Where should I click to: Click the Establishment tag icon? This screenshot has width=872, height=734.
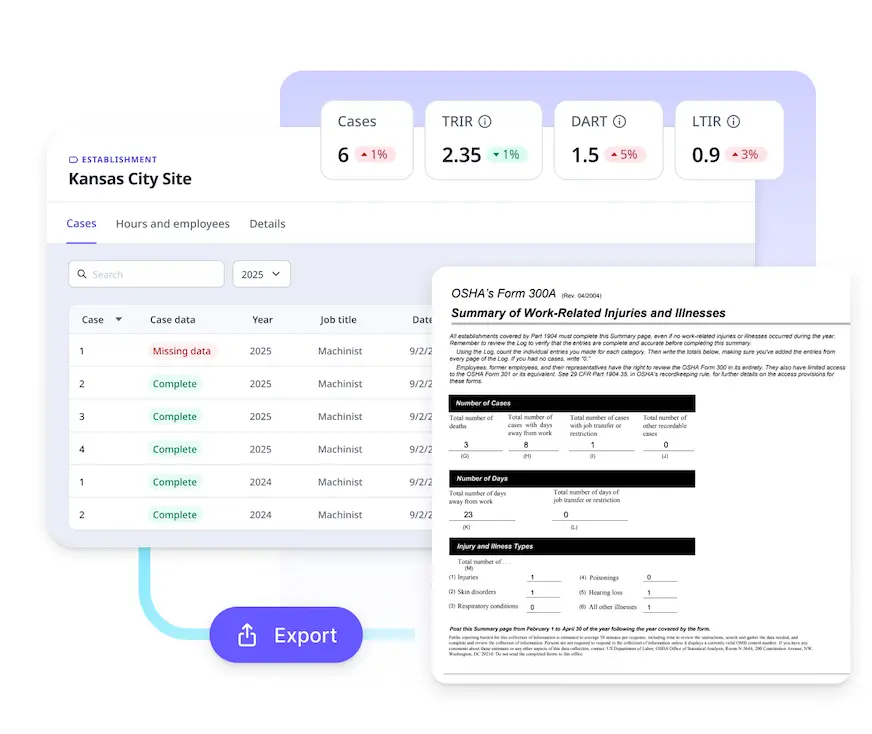[x=73, y=160]
